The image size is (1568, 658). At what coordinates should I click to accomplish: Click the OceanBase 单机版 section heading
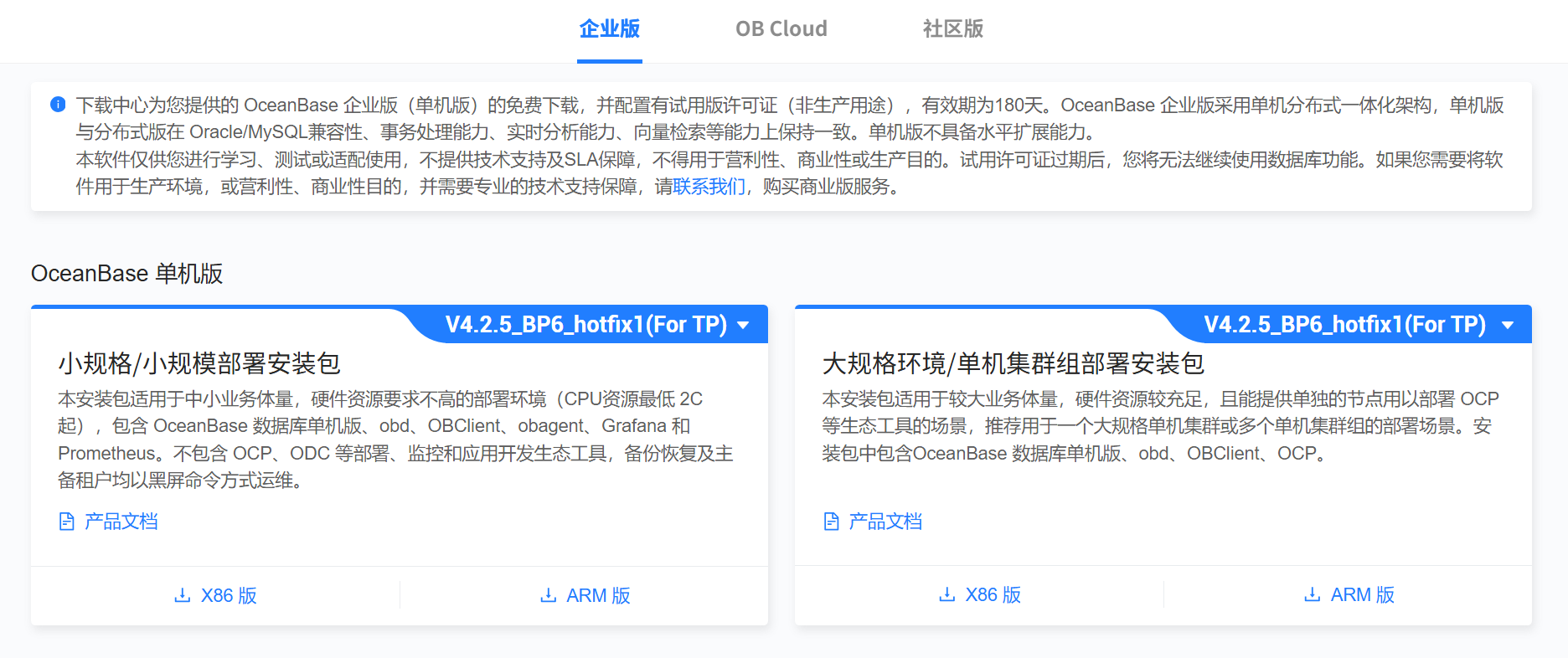click(126, 274)
